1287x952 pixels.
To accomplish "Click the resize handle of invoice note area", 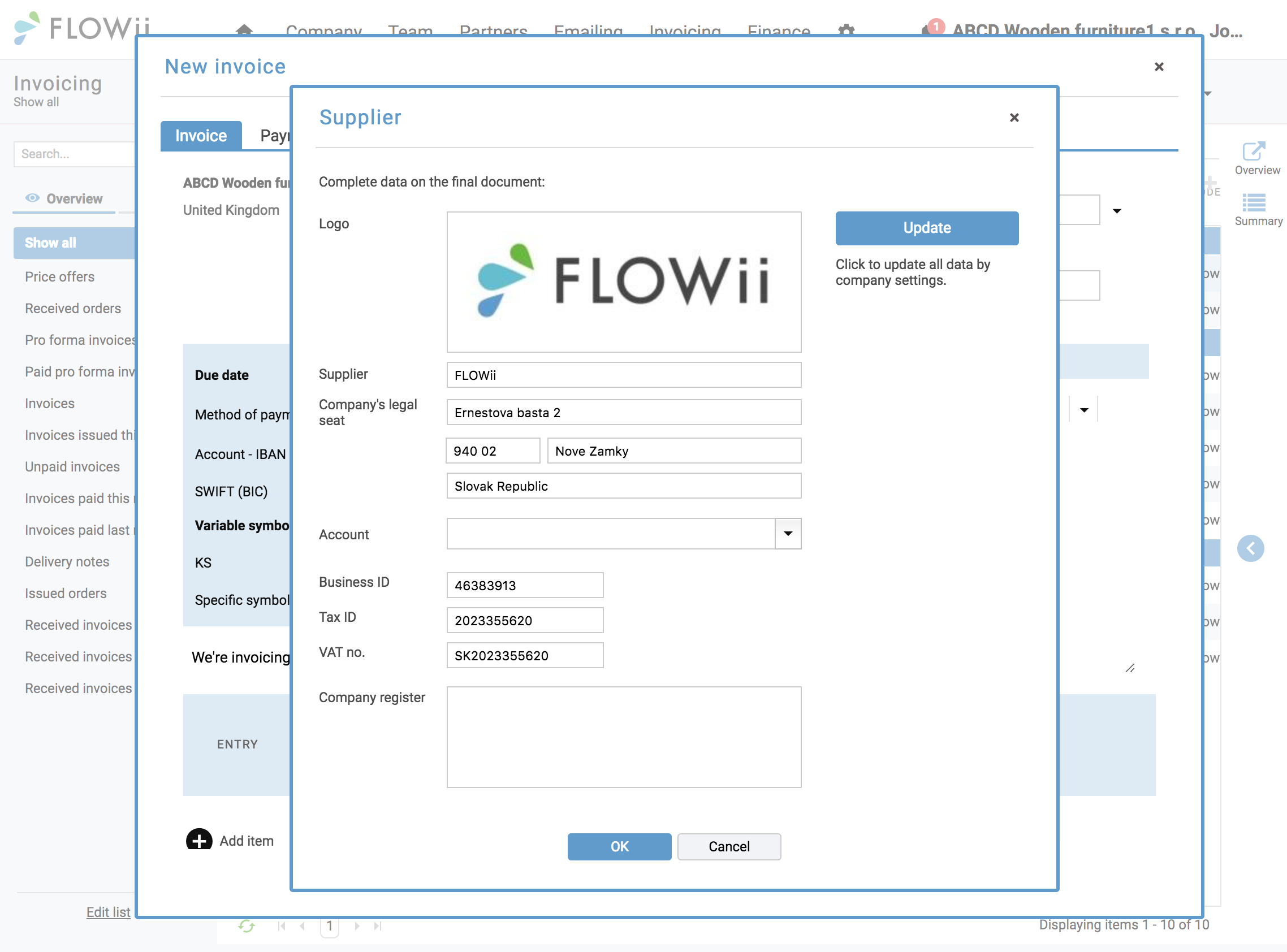I will 1130,668.
